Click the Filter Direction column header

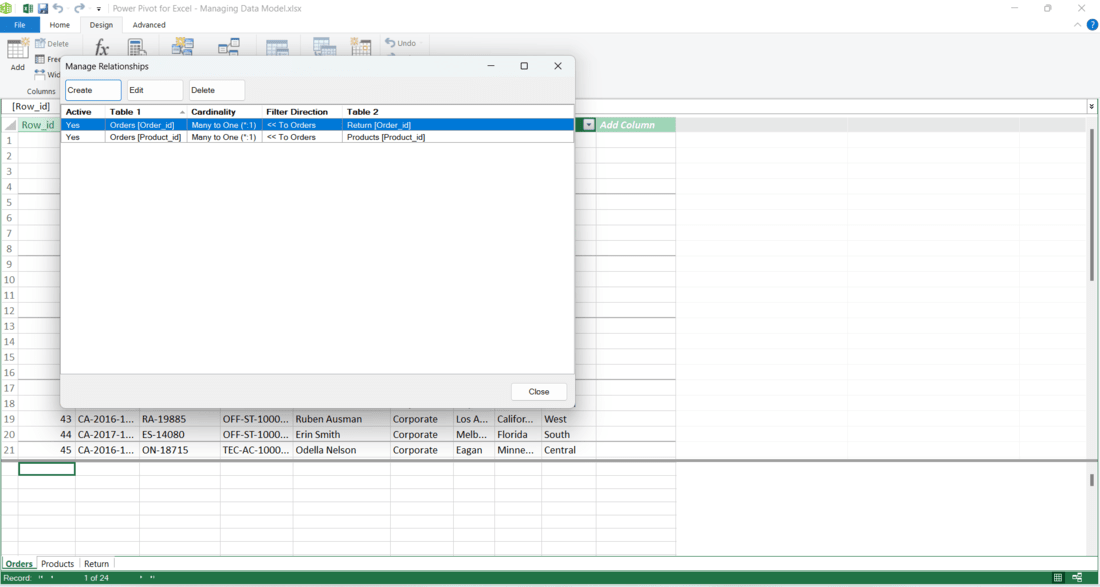tap(302, 112)
